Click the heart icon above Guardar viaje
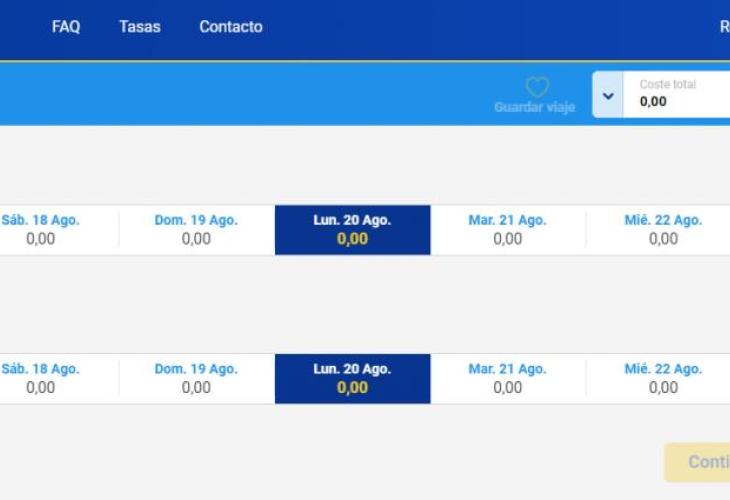Image resolution: width=730 pixels, height=500 pixels. 537,88
